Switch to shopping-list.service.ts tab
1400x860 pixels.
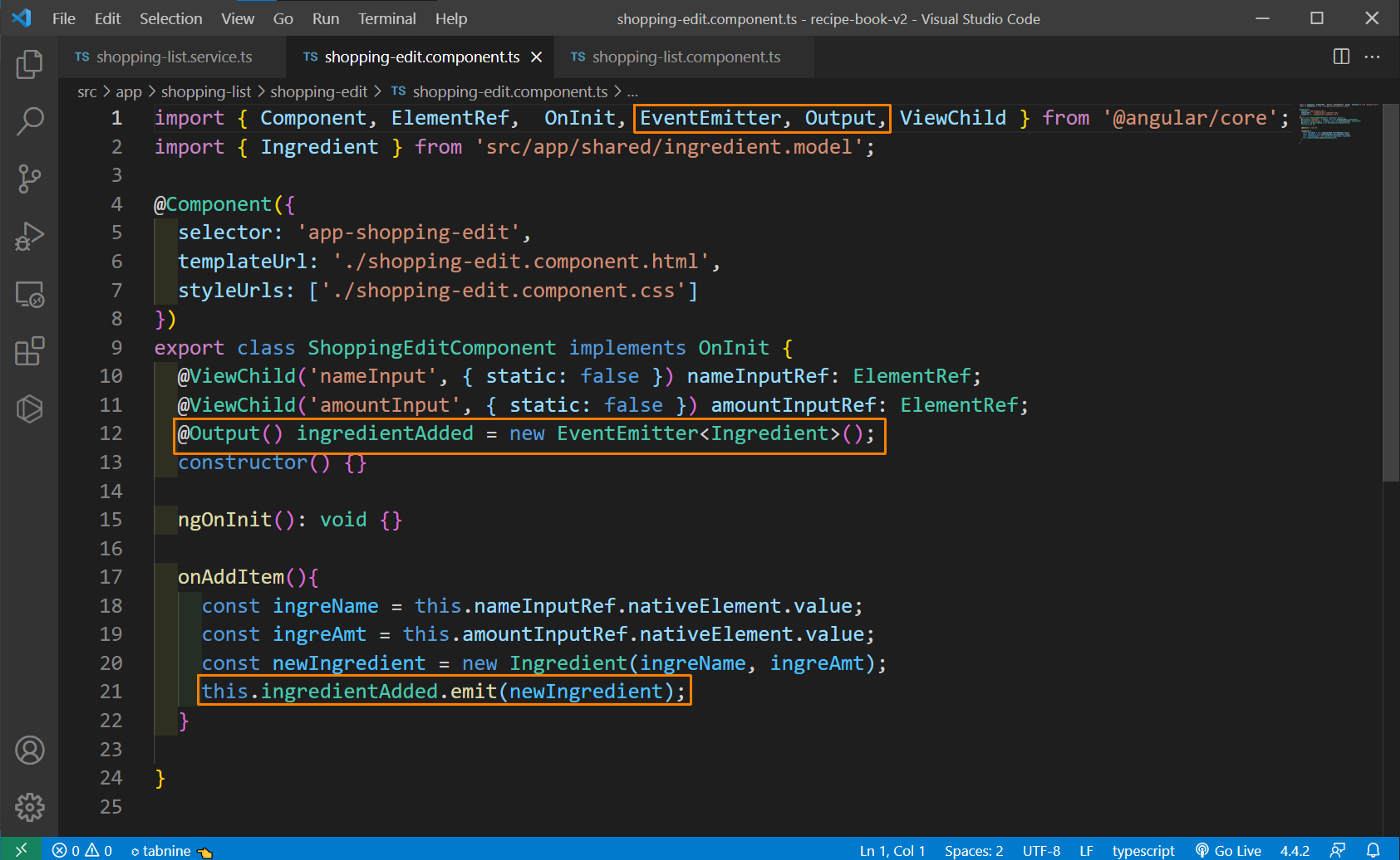click(x=172, y=58)
